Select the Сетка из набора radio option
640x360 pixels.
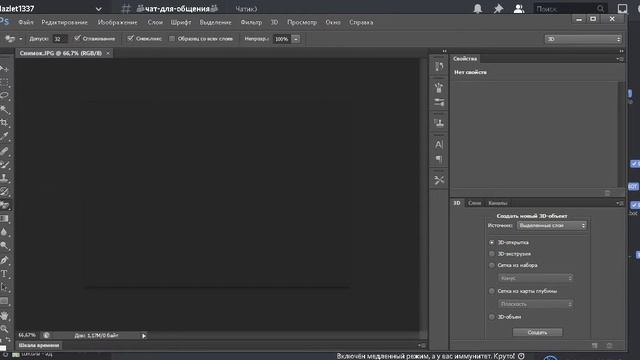tap(491, 265)
